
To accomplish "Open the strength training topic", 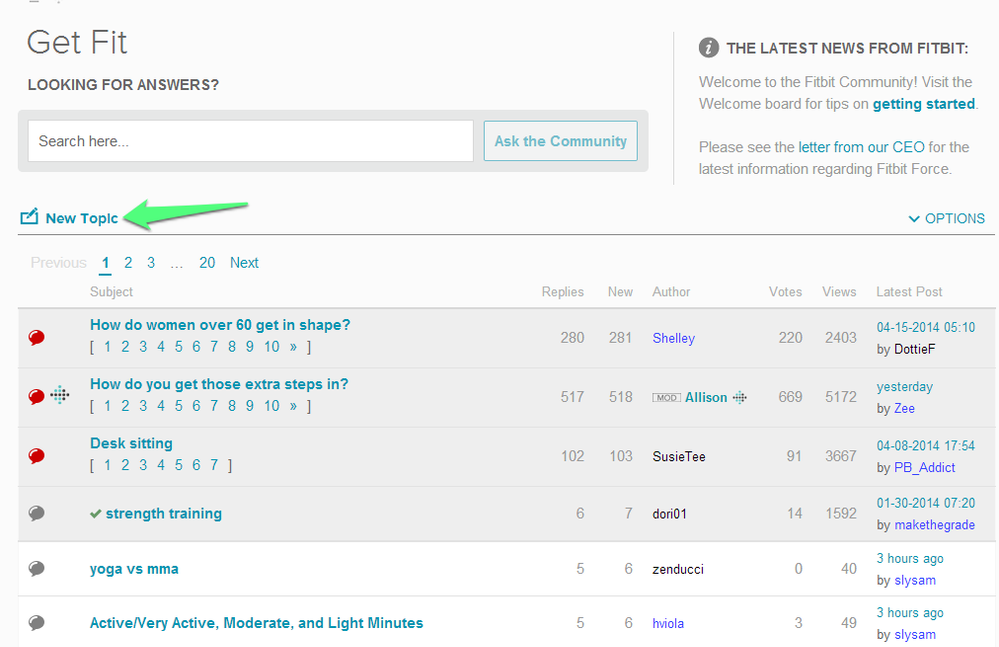I will coord(164,513).
